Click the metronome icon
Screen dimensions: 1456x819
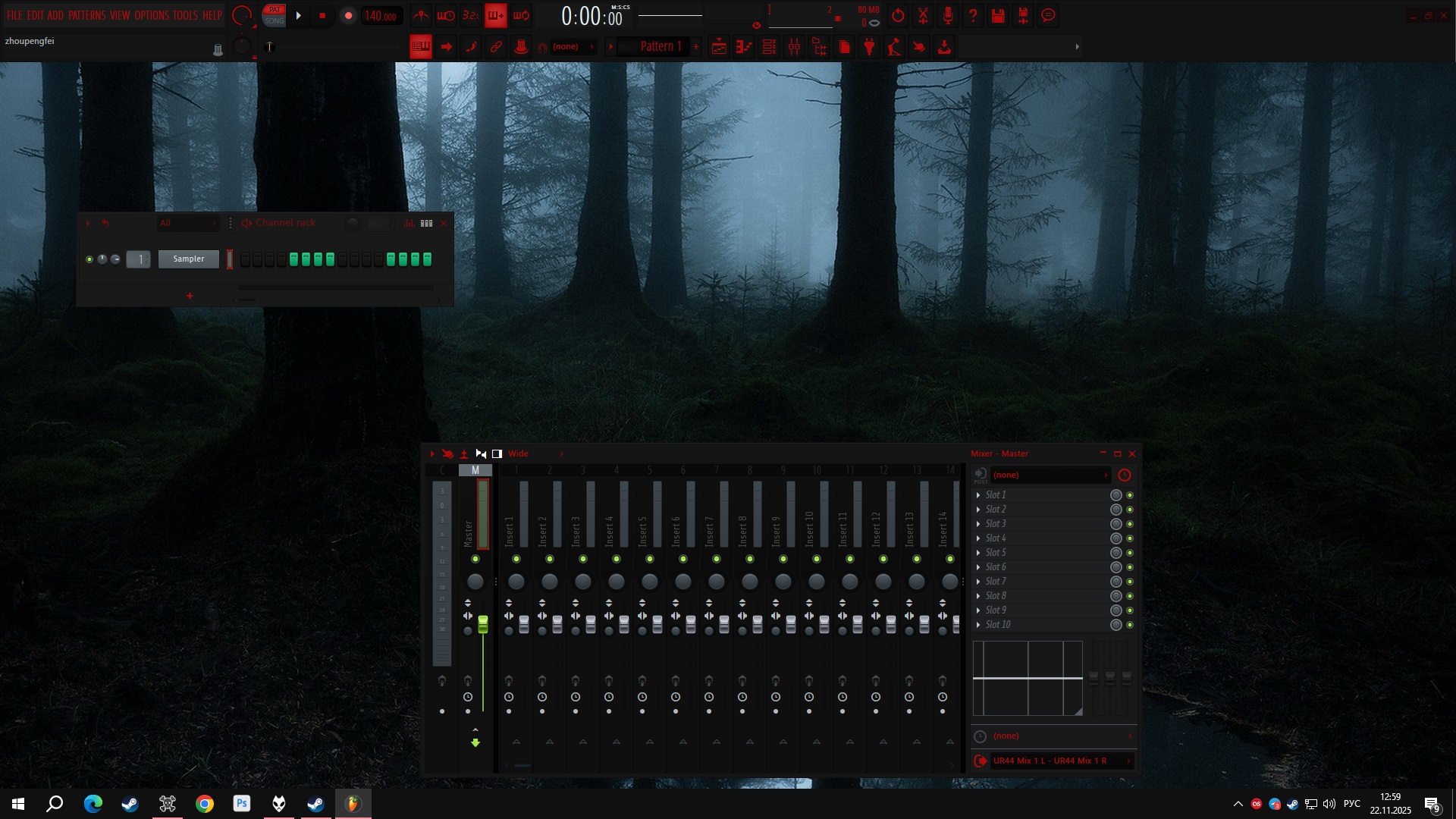[x=422, y=15]
